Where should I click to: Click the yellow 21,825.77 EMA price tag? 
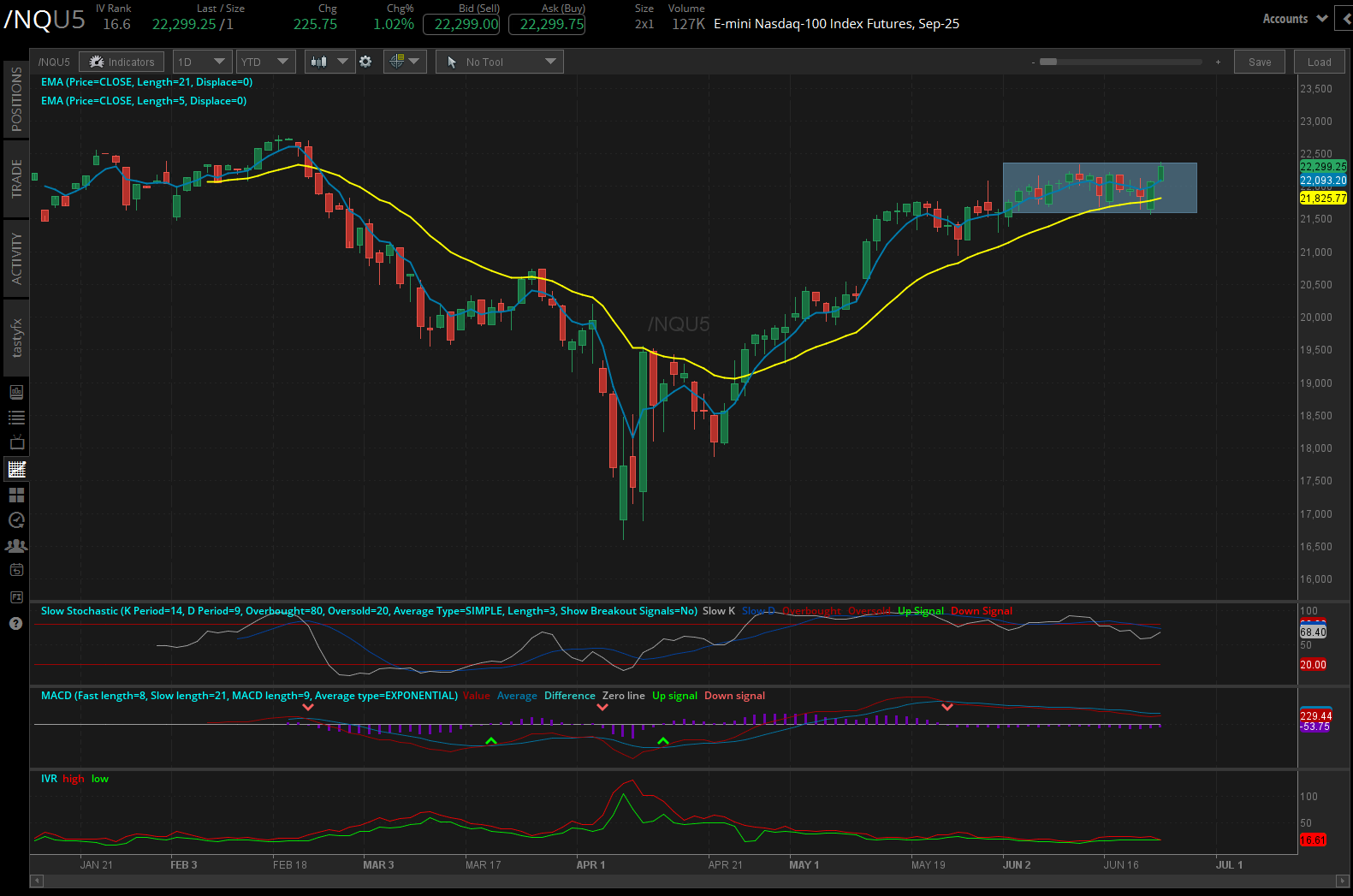click(x=1323, y=198)
